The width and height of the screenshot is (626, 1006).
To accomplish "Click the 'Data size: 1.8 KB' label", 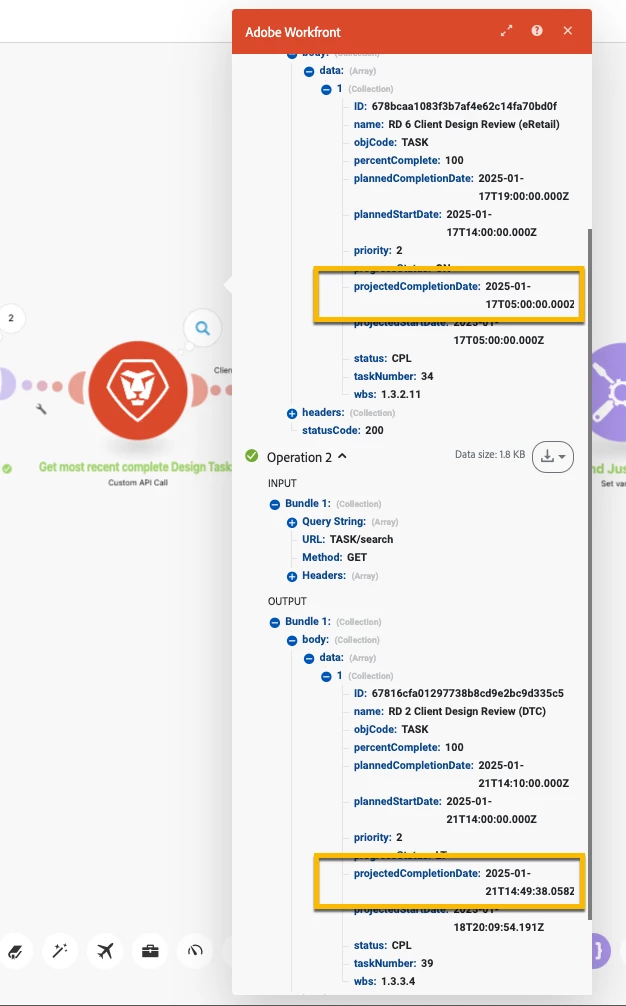I will 490,454.
